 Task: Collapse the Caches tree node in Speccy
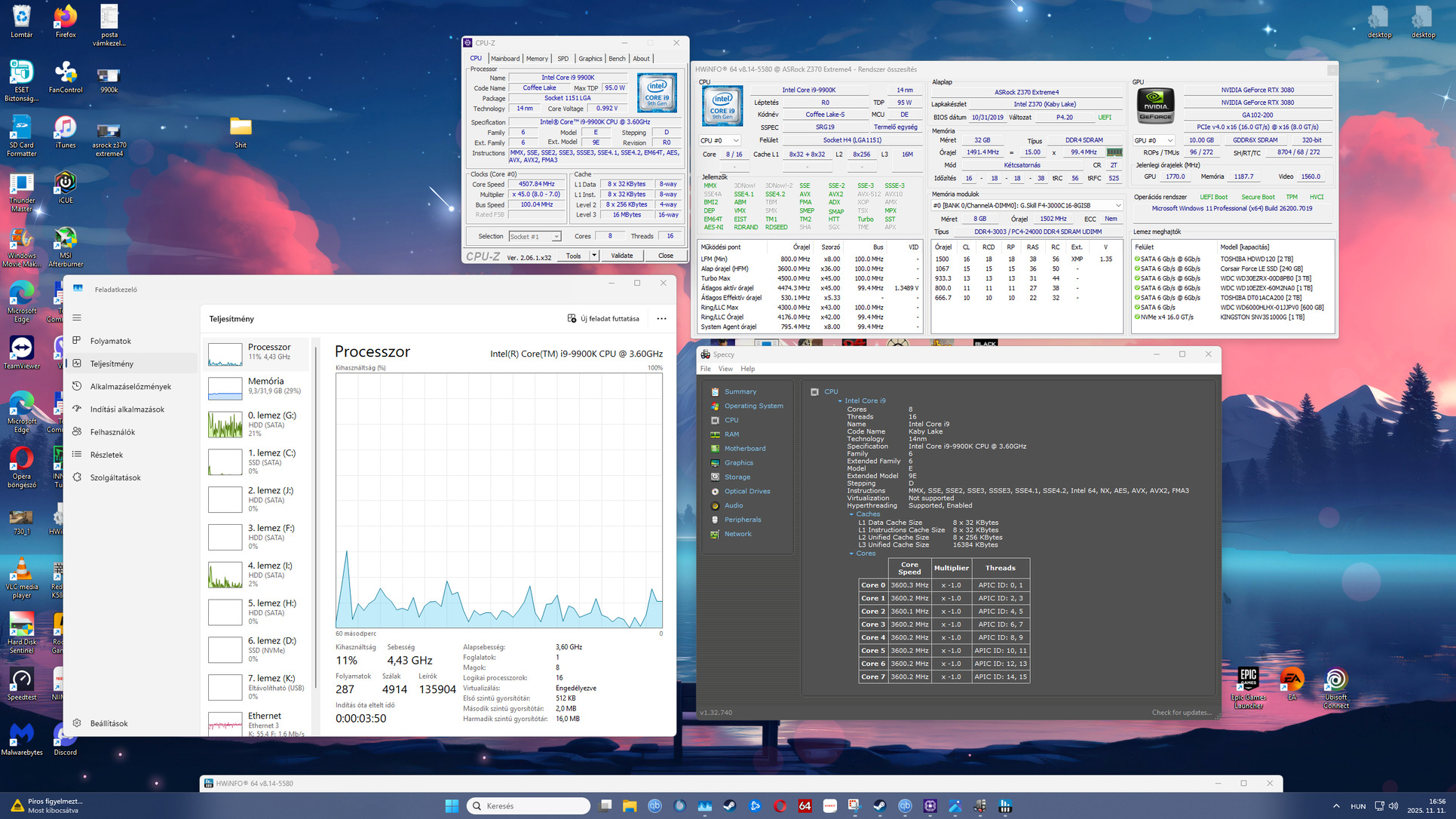851,514
